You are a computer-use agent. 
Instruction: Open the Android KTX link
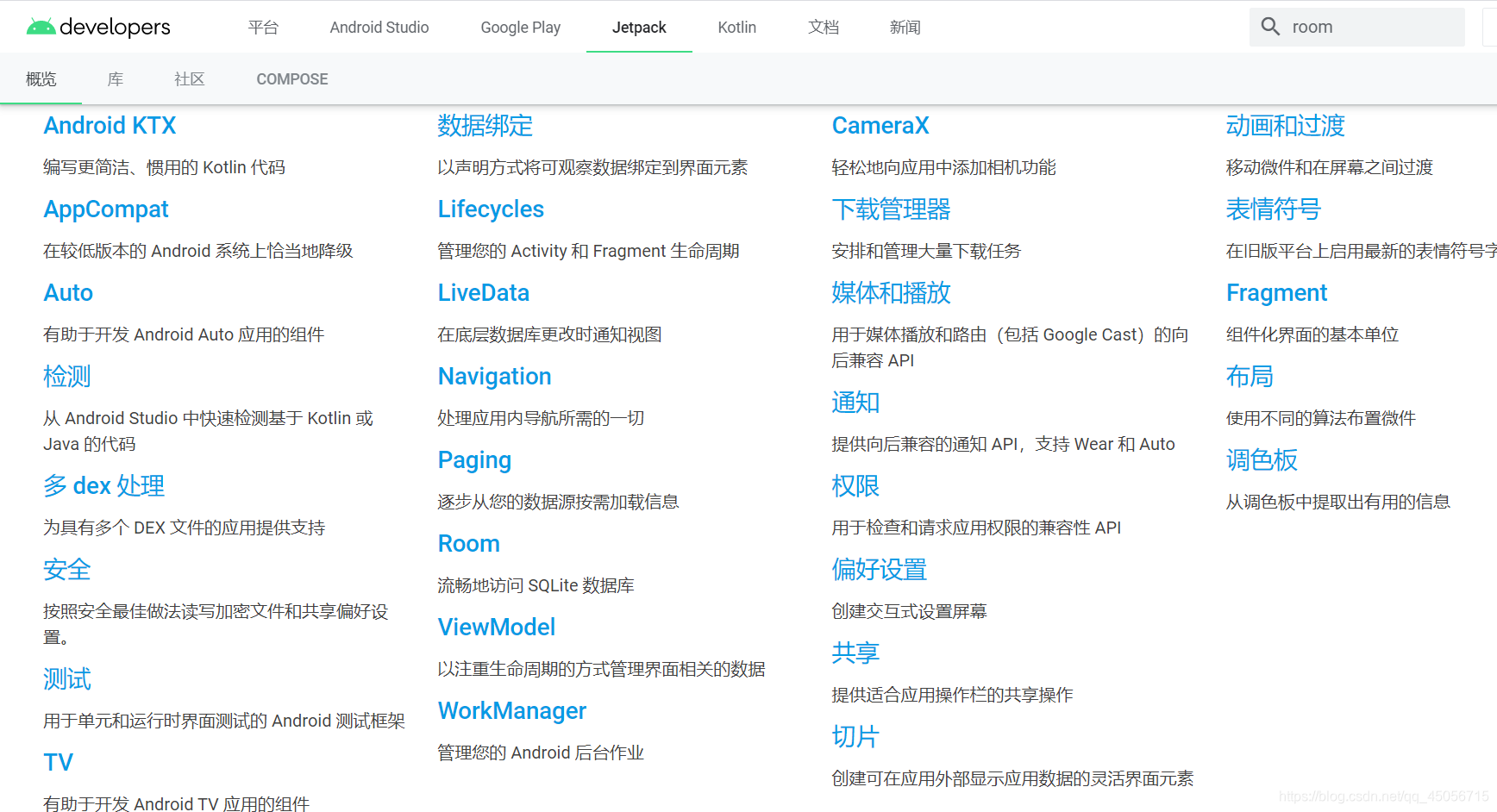[x=110, y=126]
